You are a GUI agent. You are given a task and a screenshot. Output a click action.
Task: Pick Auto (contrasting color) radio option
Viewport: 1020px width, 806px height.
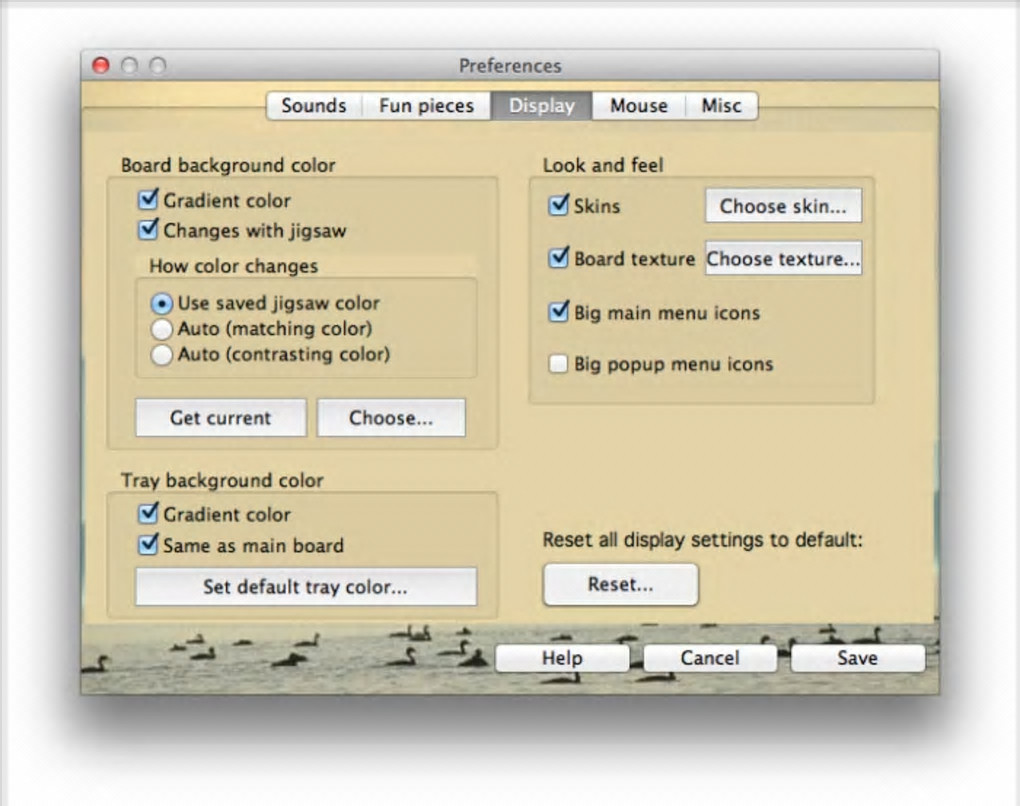pos(162,355)
